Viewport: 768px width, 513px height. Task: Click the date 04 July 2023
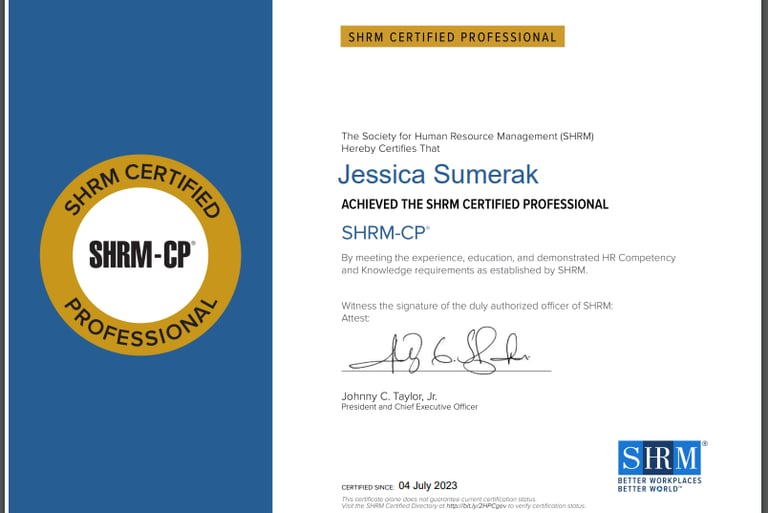point(428,486)
